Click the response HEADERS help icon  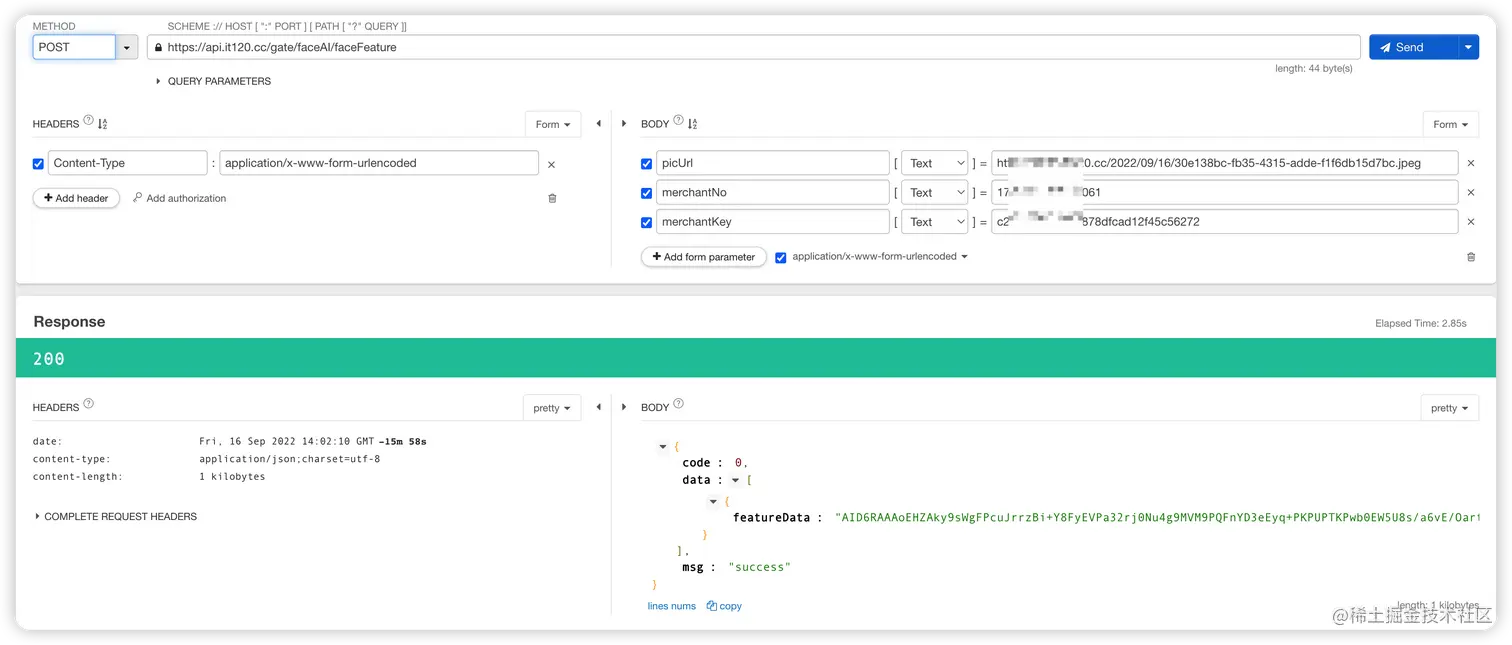click(88, 404)
